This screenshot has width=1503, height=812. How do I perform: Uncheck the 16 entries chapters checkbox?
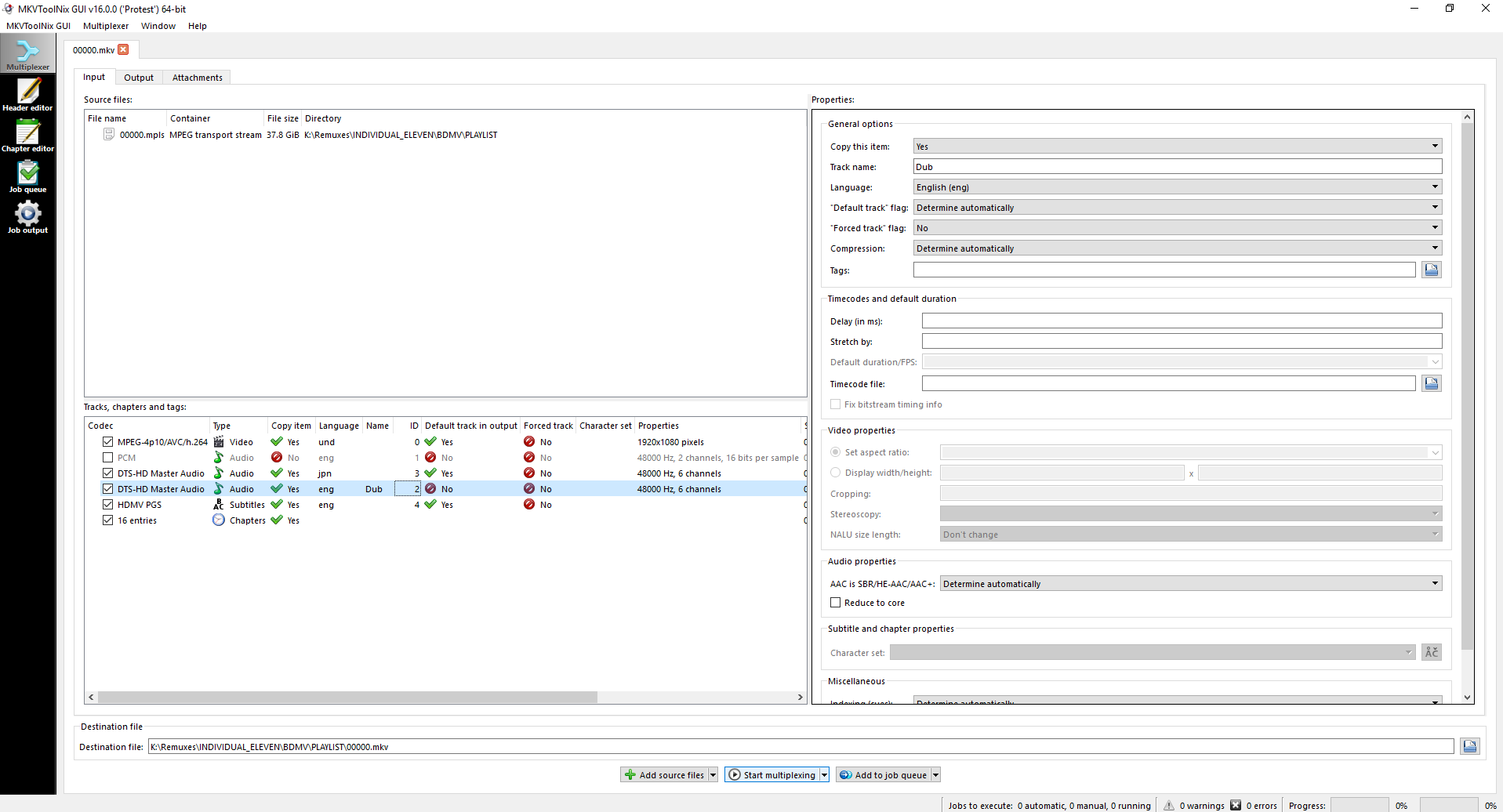(x=108, y=520)
